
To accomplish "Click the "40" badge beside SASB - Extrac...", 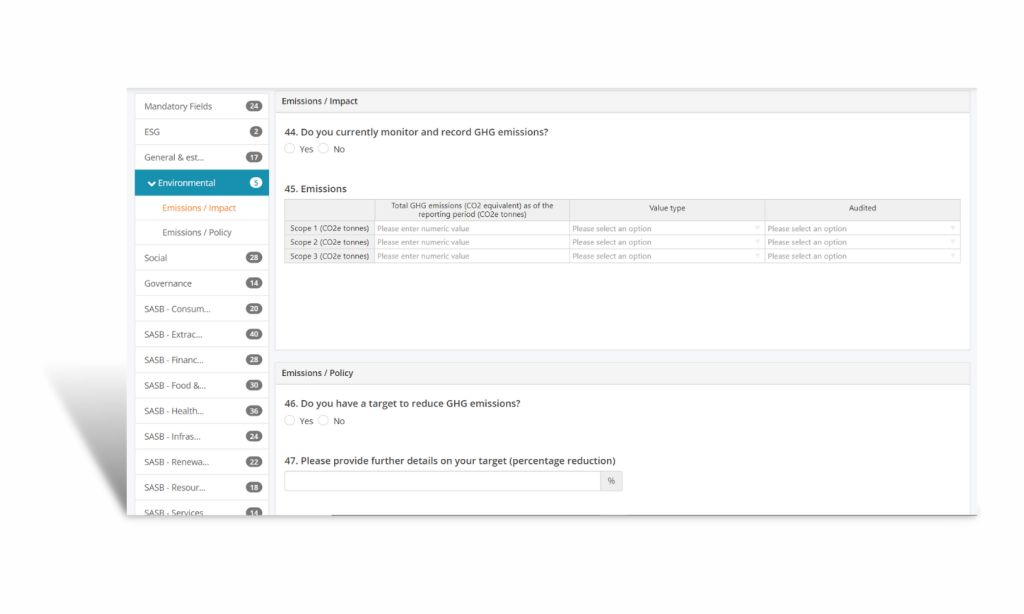I will pos(253,333).
